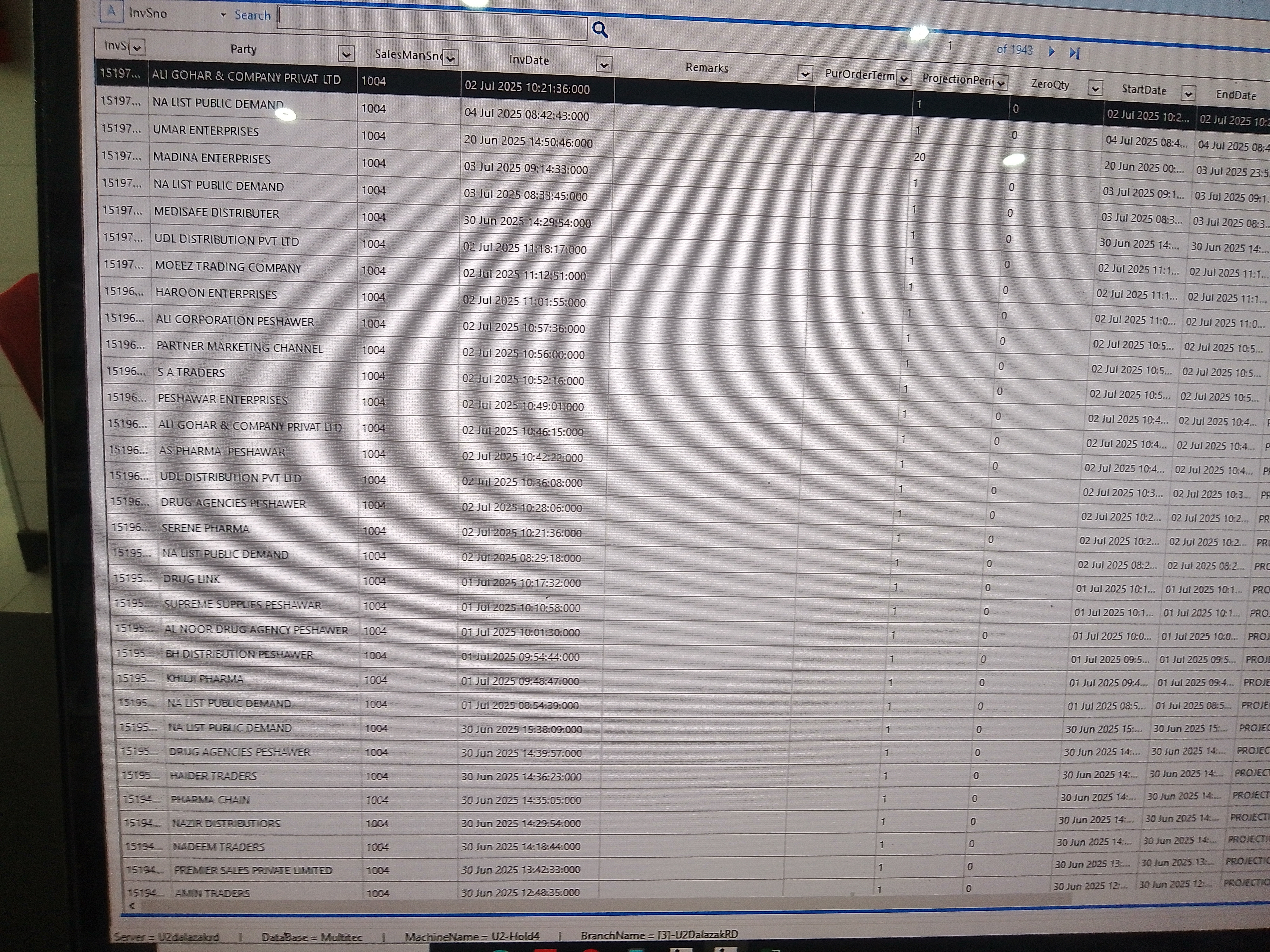Click the horizontal scrollbar left arrow
The width and height of the screenshot is (1270, 952).
point(132,906)
